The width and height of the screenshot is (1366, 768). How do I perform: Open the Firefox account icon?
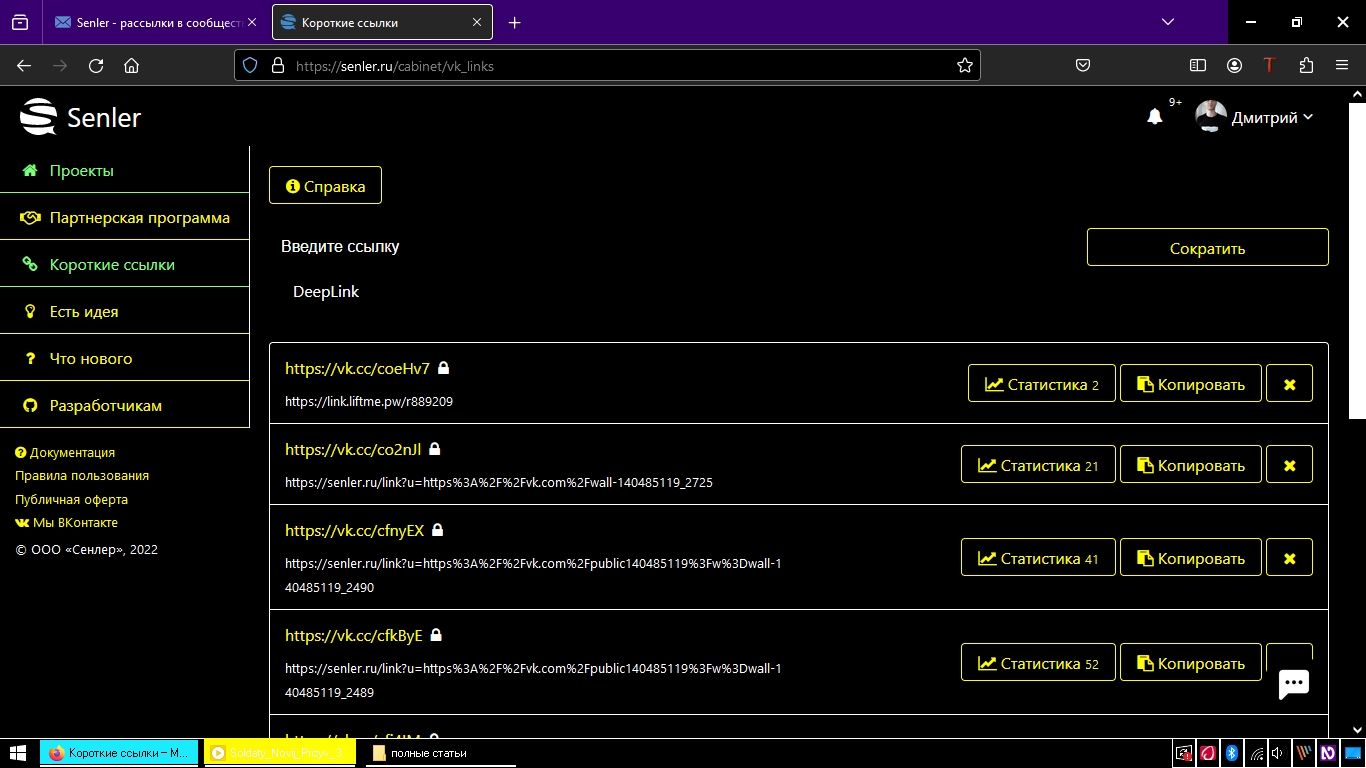(x=1235, y=66)
